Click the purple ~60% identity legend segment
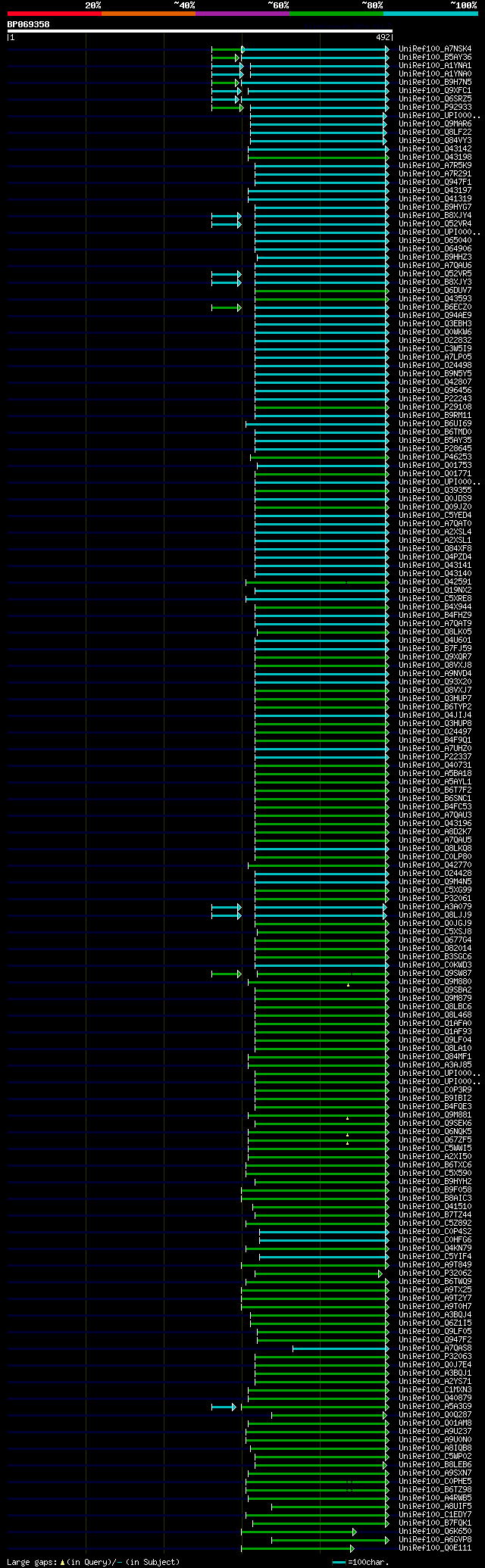Image resolution: width=485 pixels, height=1568 pixels. (x=242, y=14)
